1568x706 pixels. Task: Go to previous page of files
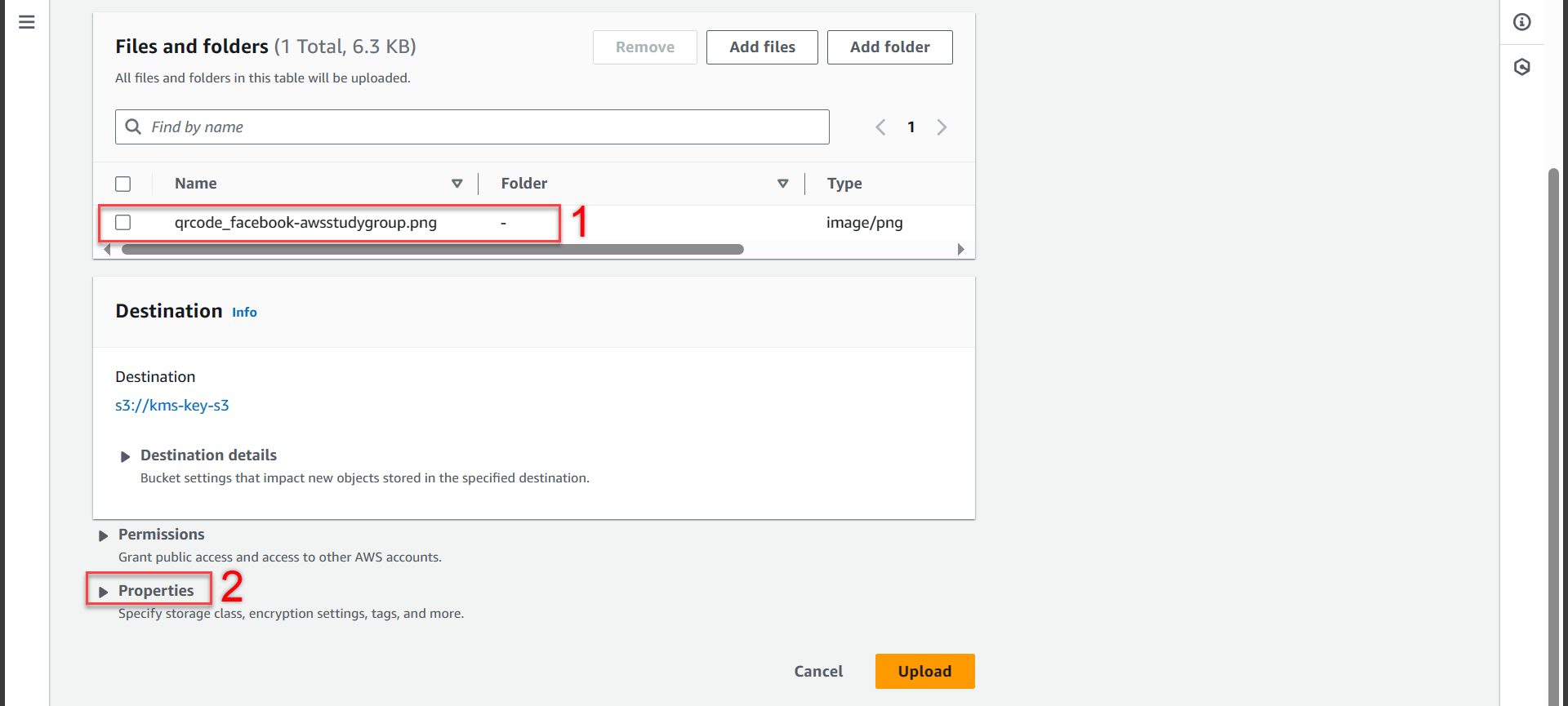(x=880, y=127)
